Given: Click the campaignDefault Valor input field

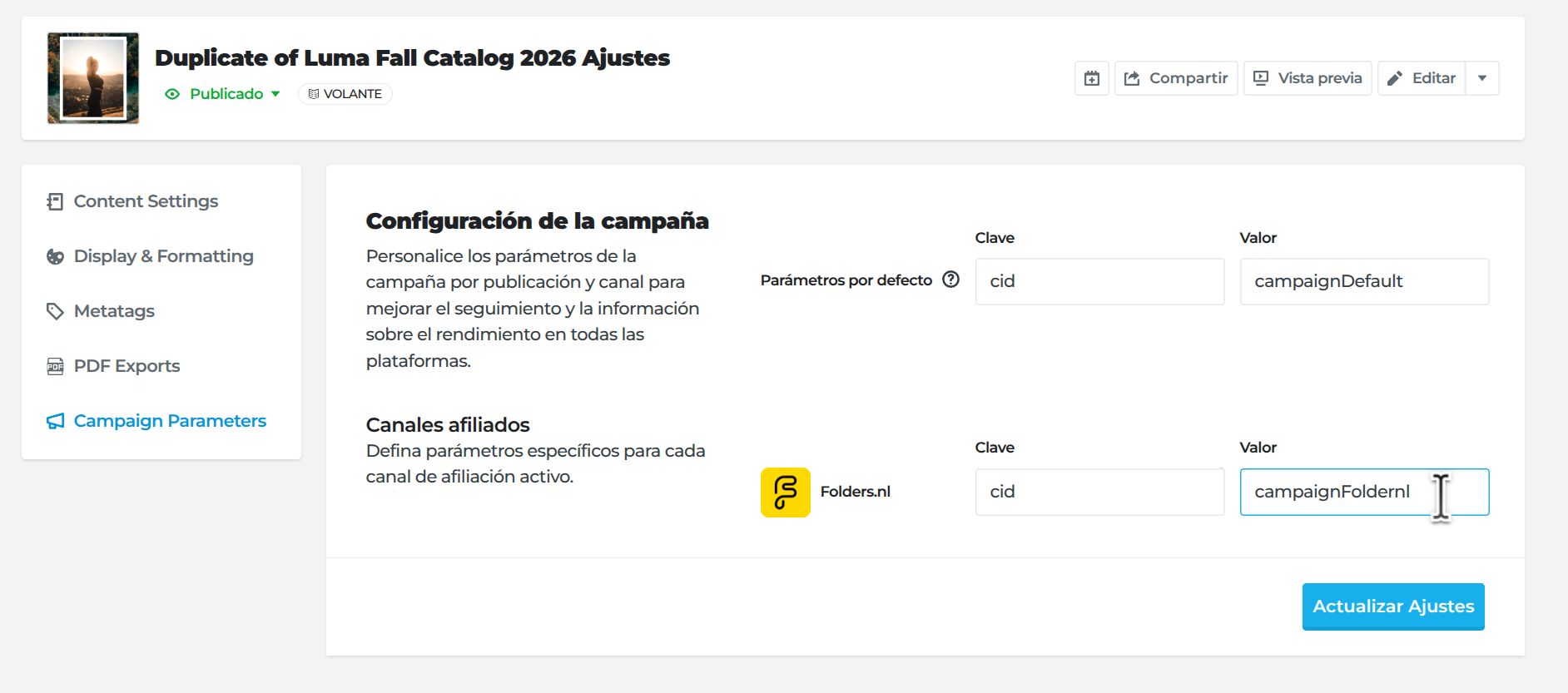Looking at the screenshot, I should tap(1364, 281).
